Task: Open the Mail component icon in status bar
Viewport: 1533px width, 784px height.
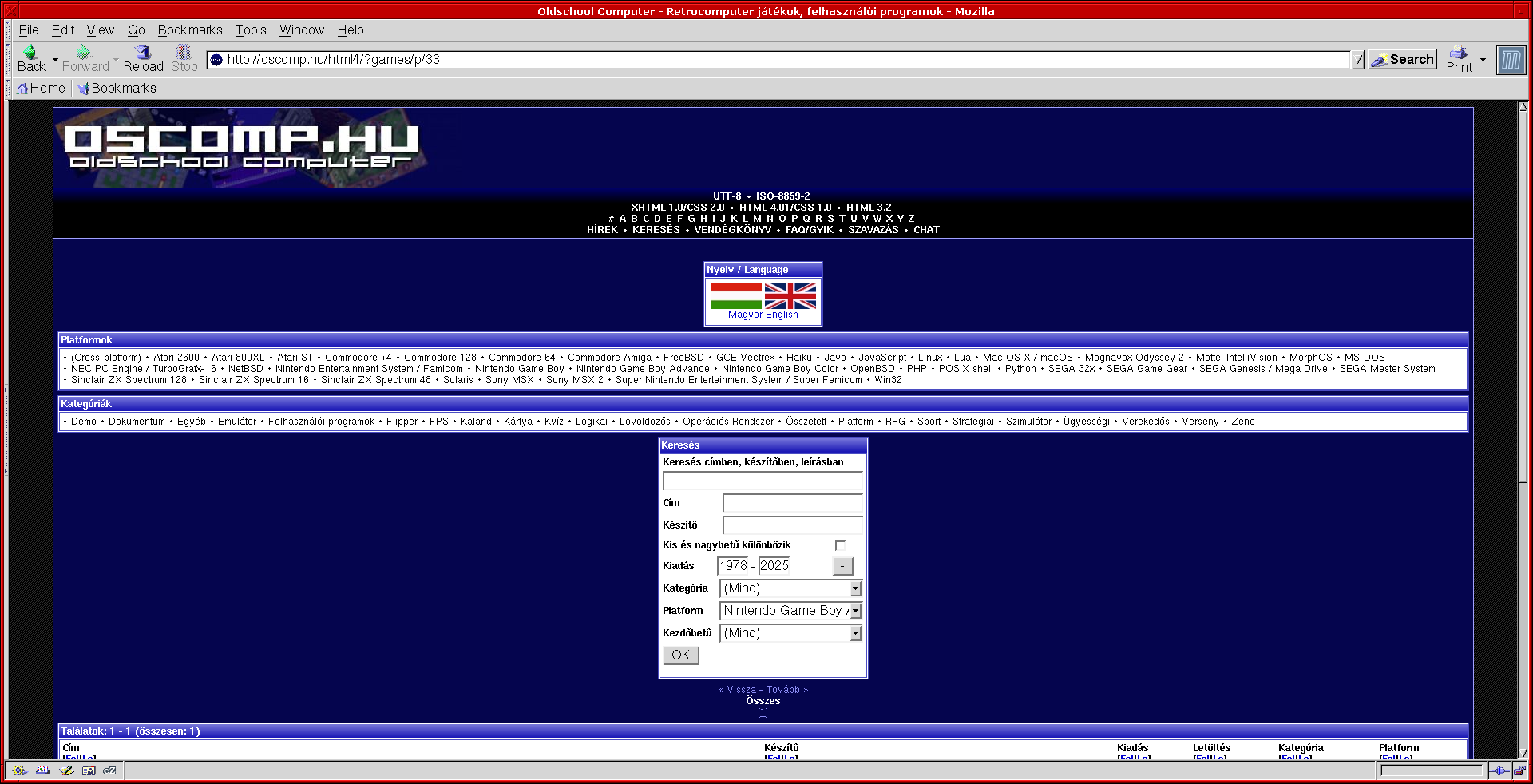Action: [x=43, y=770]
